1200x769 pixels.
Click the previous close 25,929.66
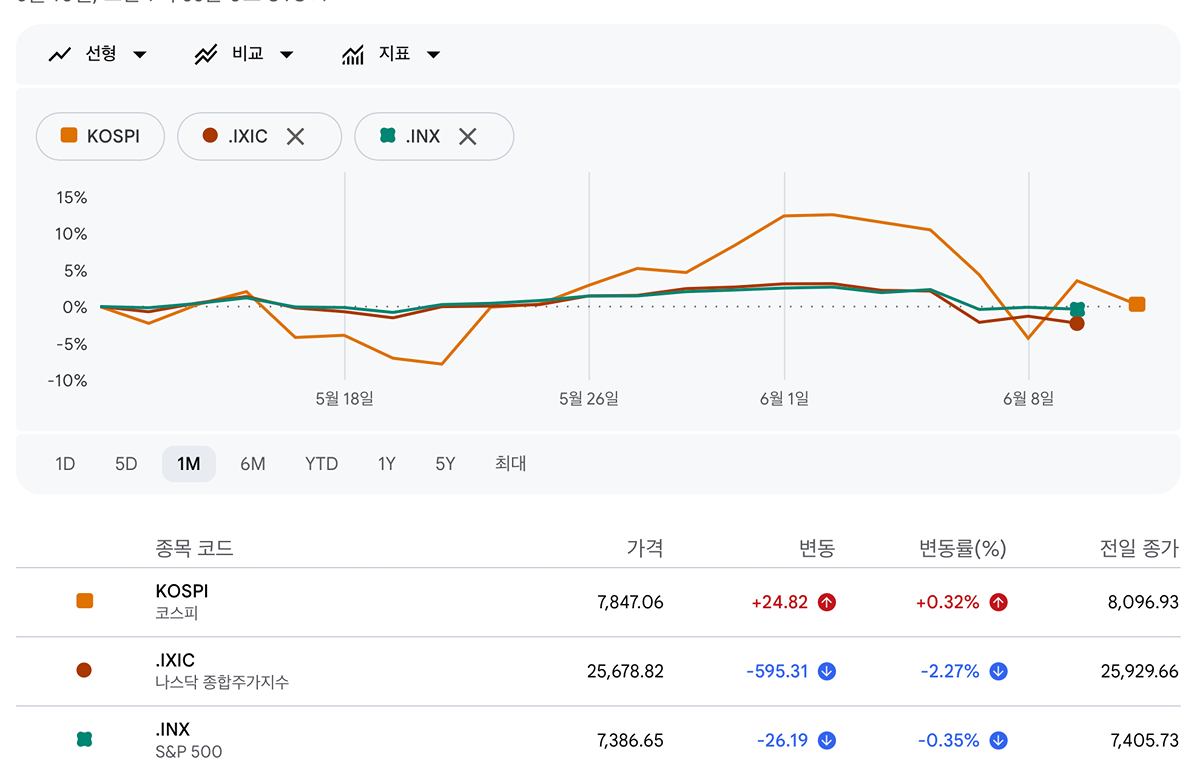(1140, 671)
